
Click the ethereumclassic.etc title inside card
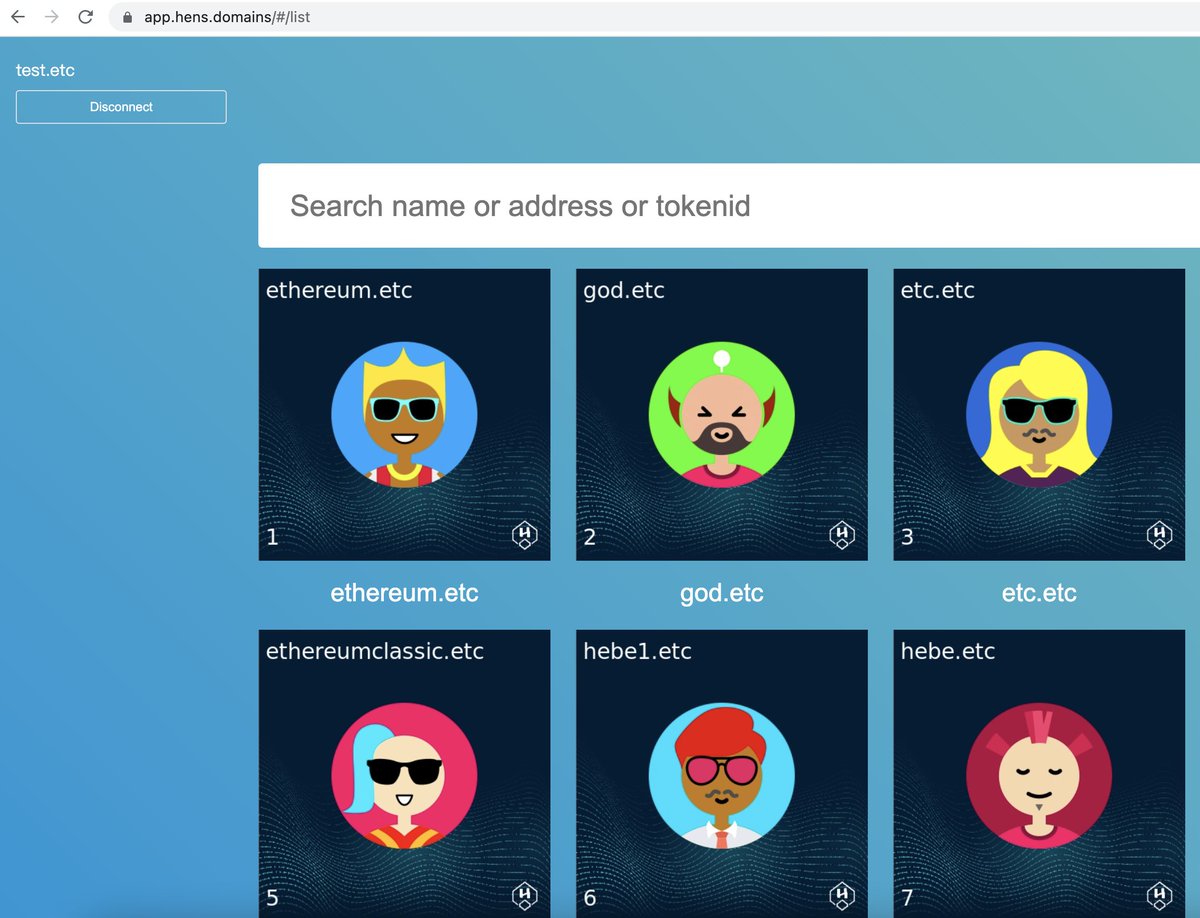coord(375,651)
